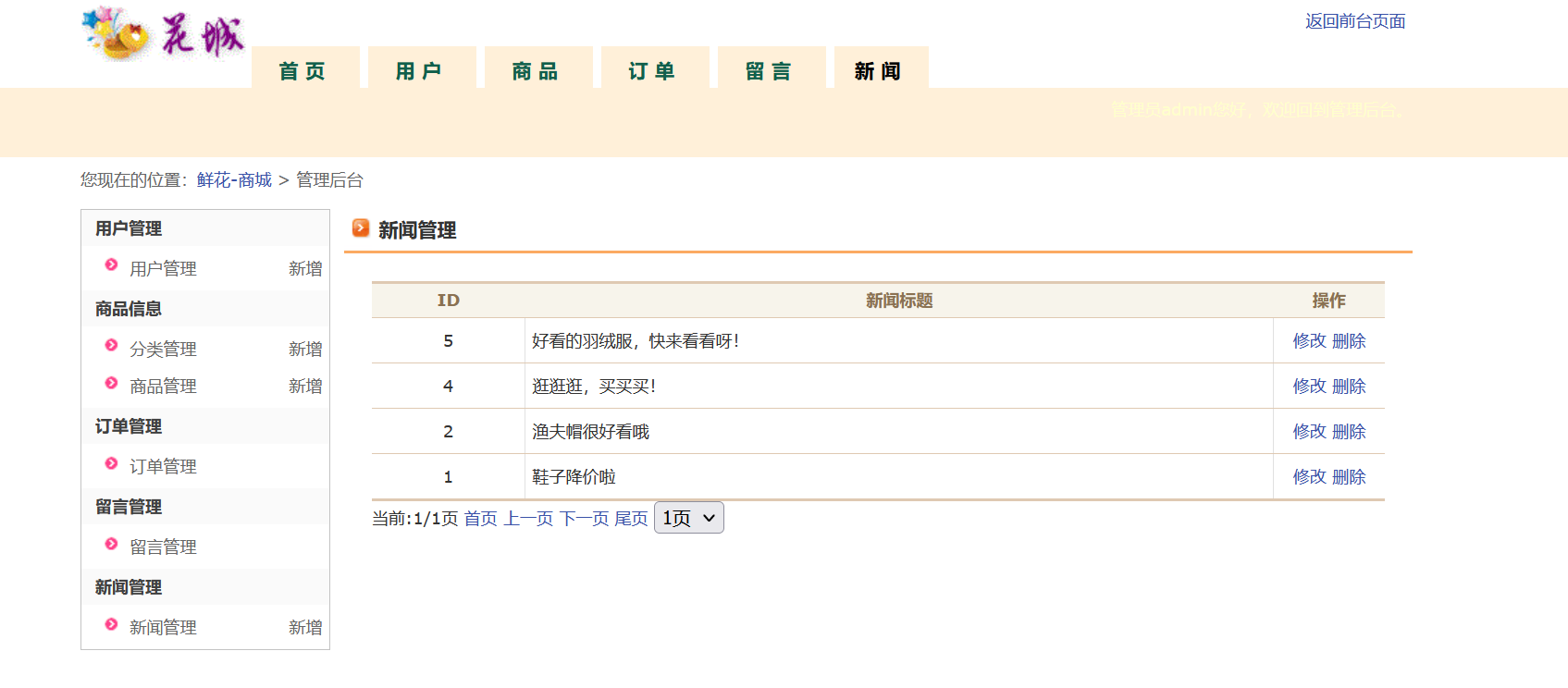Click ID cell 2 in the table
The width and height of the screenshot is (1568, 688).
point(448,432)
